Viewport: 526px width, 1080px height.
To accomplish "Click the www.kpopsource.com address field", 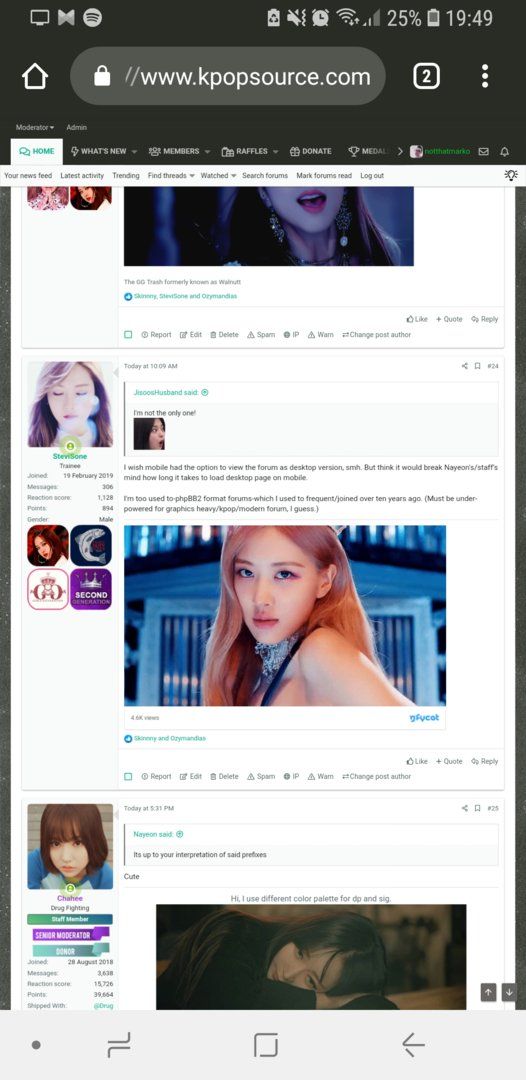I will tap(228, 76).
